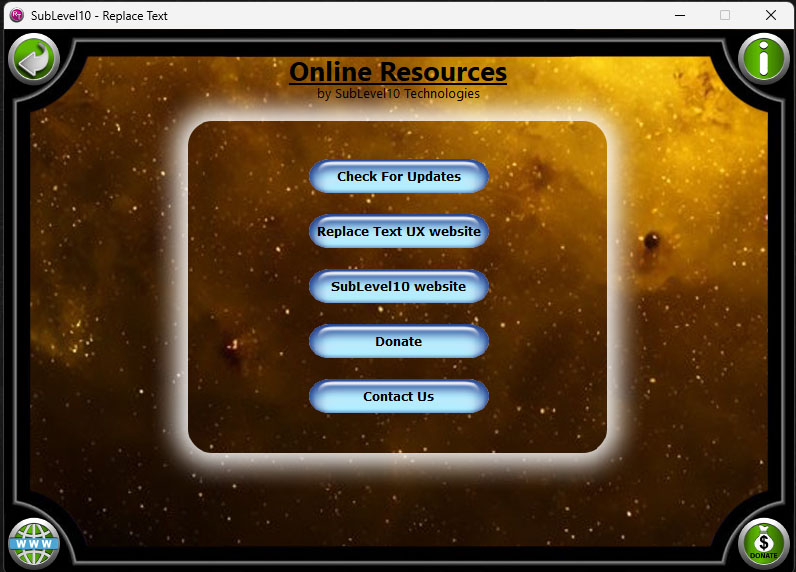Click the app icon in title bar
Screen dimensions: 796x572
(x=16, y=15)
